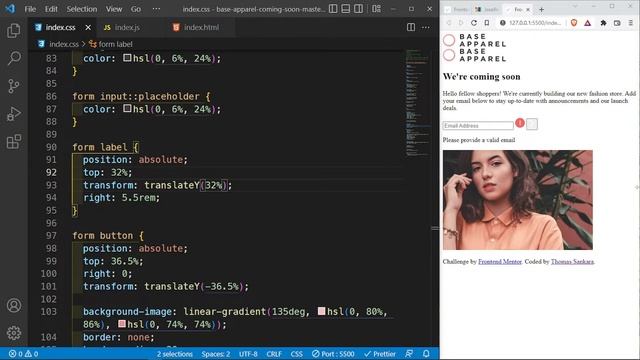Click the 'We're coming soon' heading
The width and height of the screenshot is (640, 360).
point(482,77)
